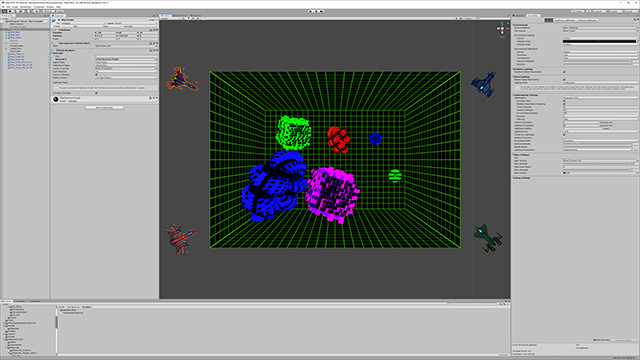640x360 pixels.
Task: Open the GameObject menu
Action: coord(25,7)
